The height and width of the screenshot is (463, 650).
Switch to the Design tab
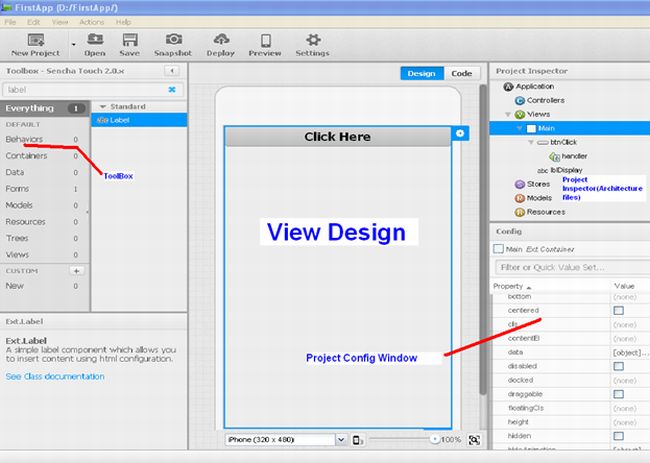pos(422,73)
